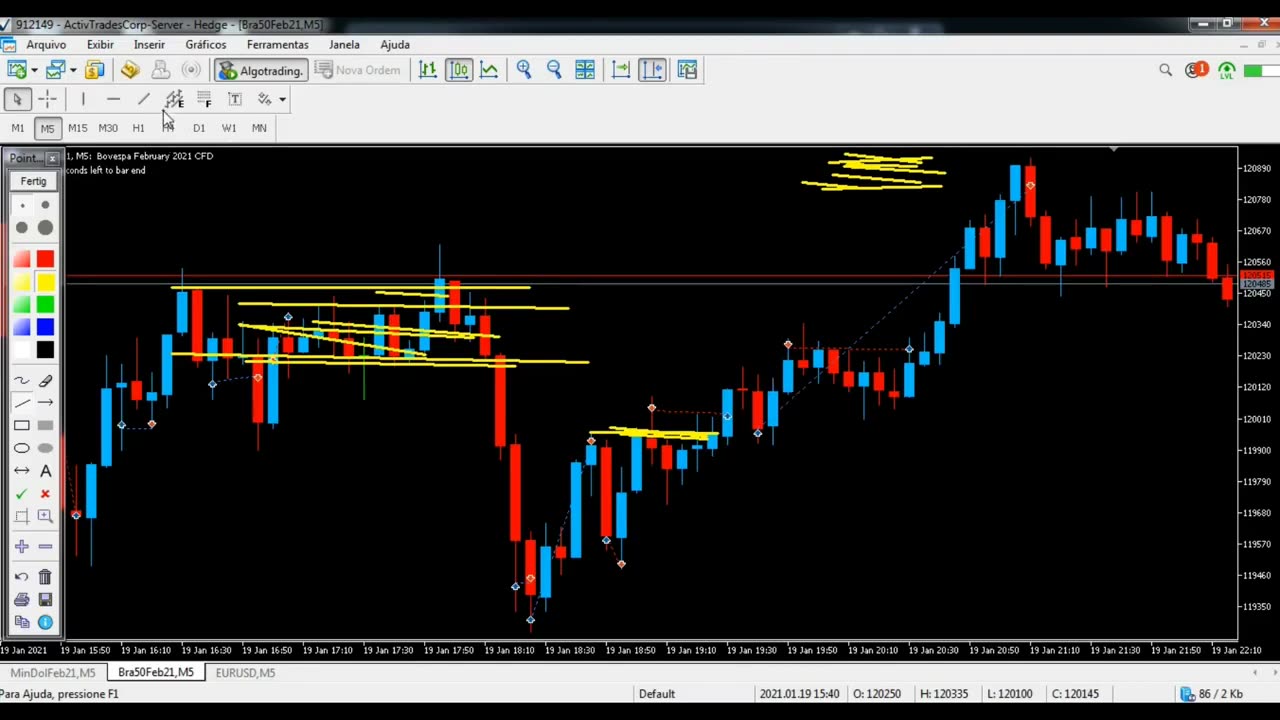
Task: Open the profiles toolbar icon
Action: coord(55,70)
